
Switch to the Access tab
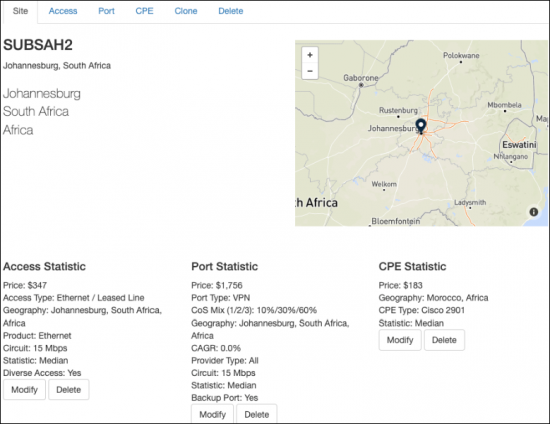63,11
